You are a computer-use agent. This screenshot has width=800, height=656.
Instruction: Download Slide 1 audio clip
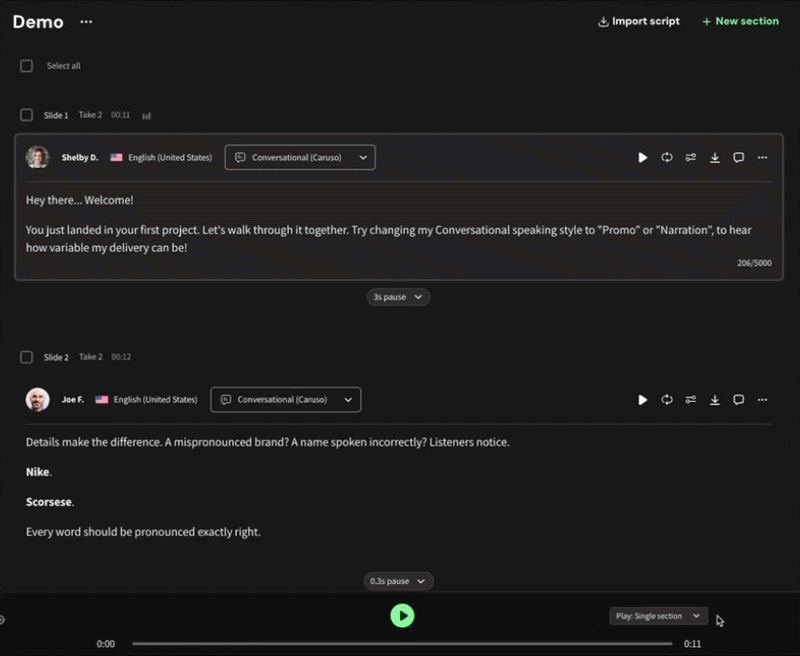click(715, 158)
